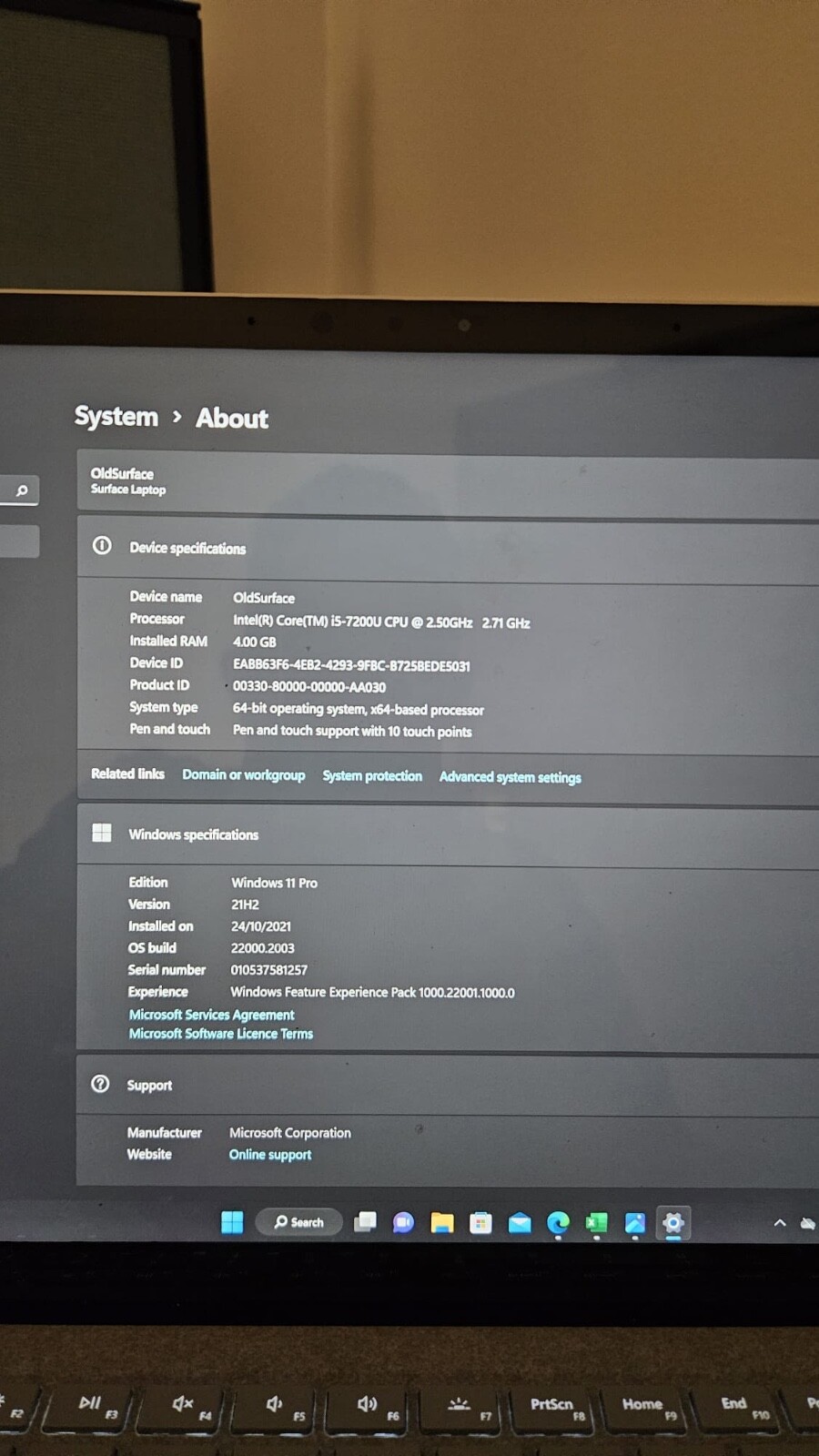Go back to System in the breadcrumb
This screenshot has width=819, height=1456.
(116, 416)
